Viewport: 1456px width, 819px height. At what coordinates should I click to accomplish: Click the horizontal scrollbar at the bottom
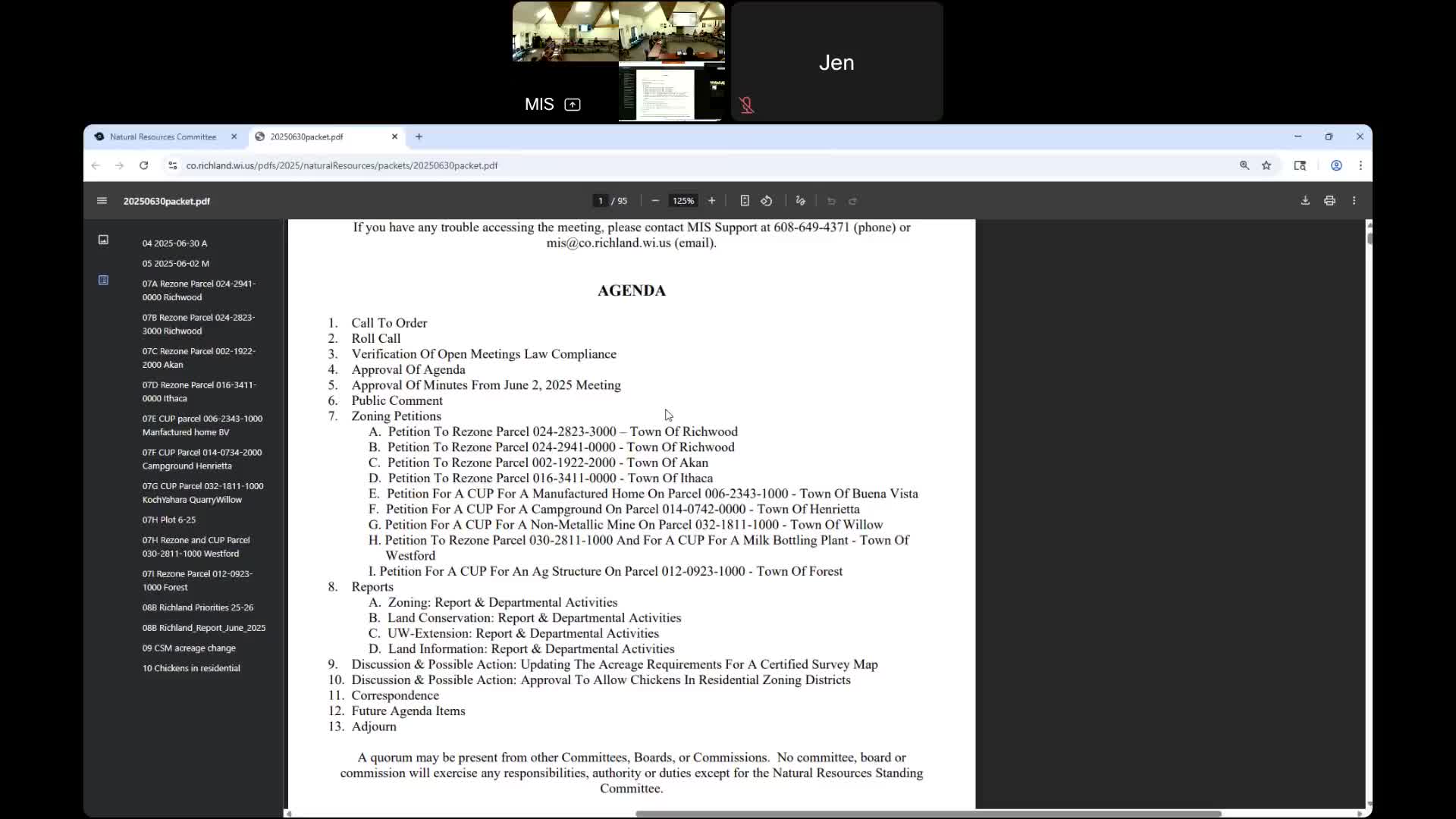point(927,814)
